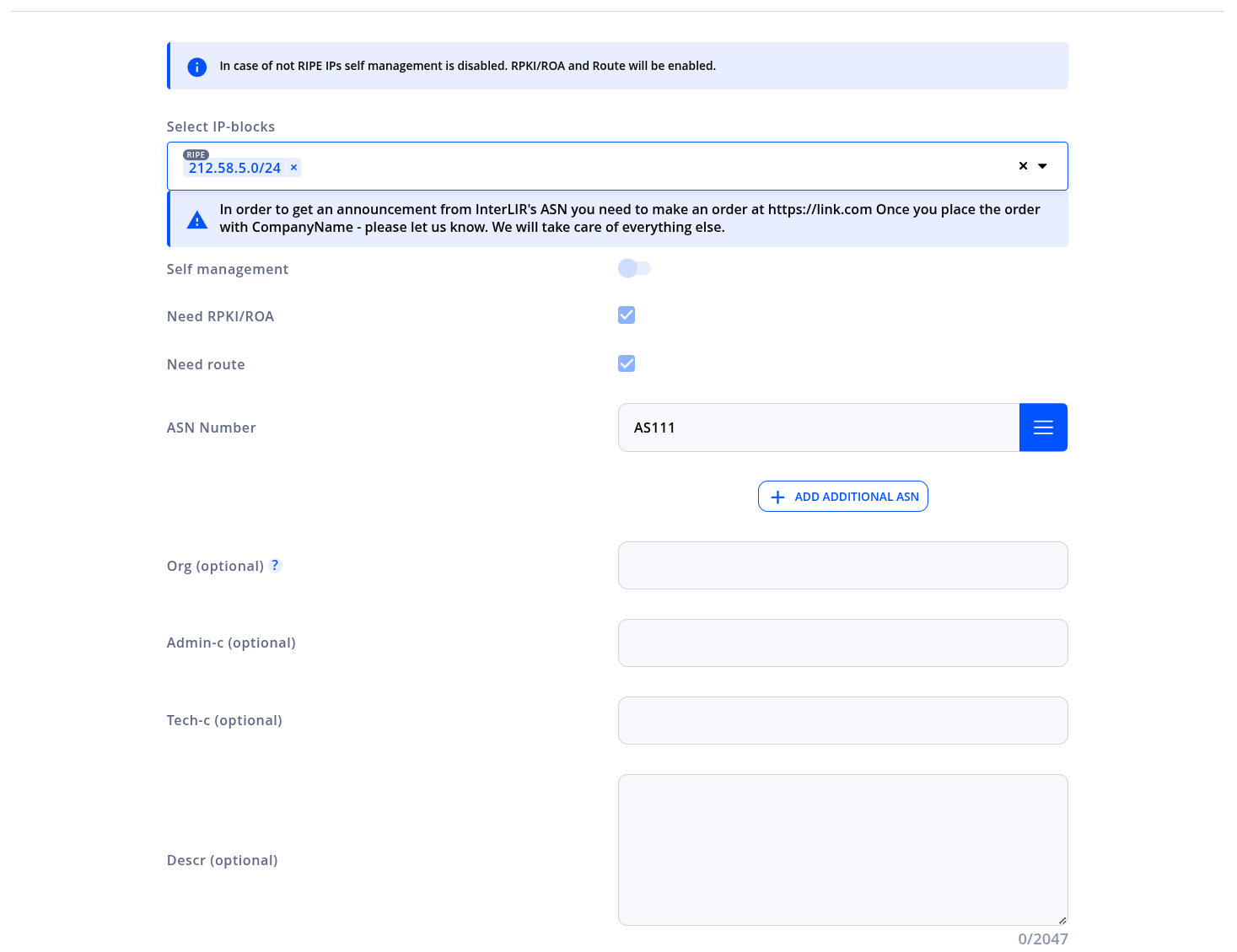Toggle the Self management switch

pyautogui.click(x=634, y=268)
